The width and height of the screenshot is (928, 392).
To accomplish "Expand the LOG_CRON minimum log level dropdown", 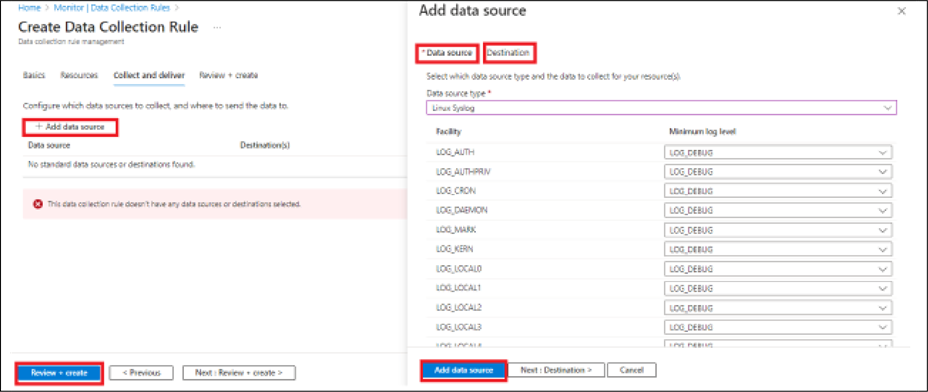I will (x=778, y=191).
